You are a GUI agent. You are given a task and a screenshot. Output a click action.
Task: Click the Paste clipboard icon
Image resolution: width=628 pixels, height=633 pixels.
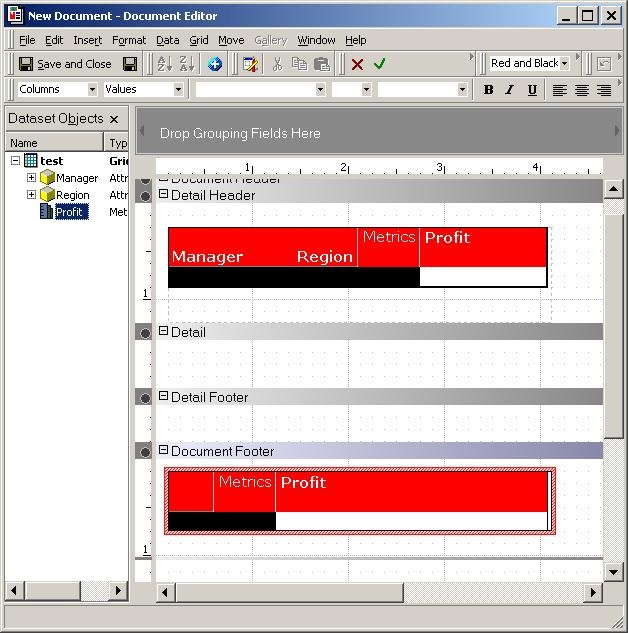[x=322, y=64]
